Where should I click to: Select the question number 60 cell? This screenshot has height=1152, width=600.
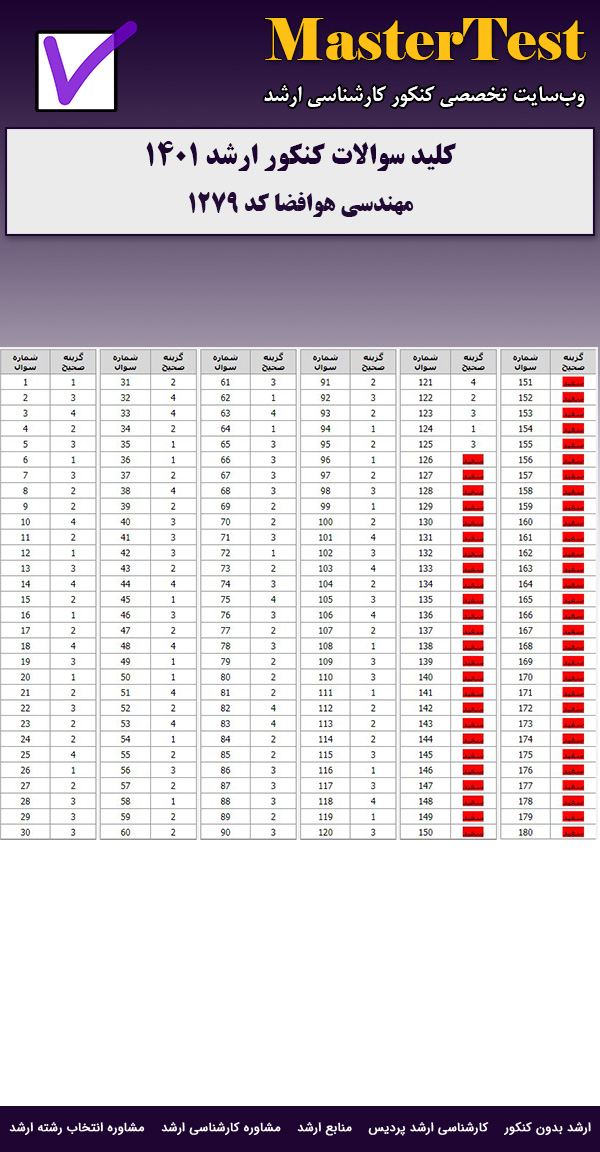[125, 832]
